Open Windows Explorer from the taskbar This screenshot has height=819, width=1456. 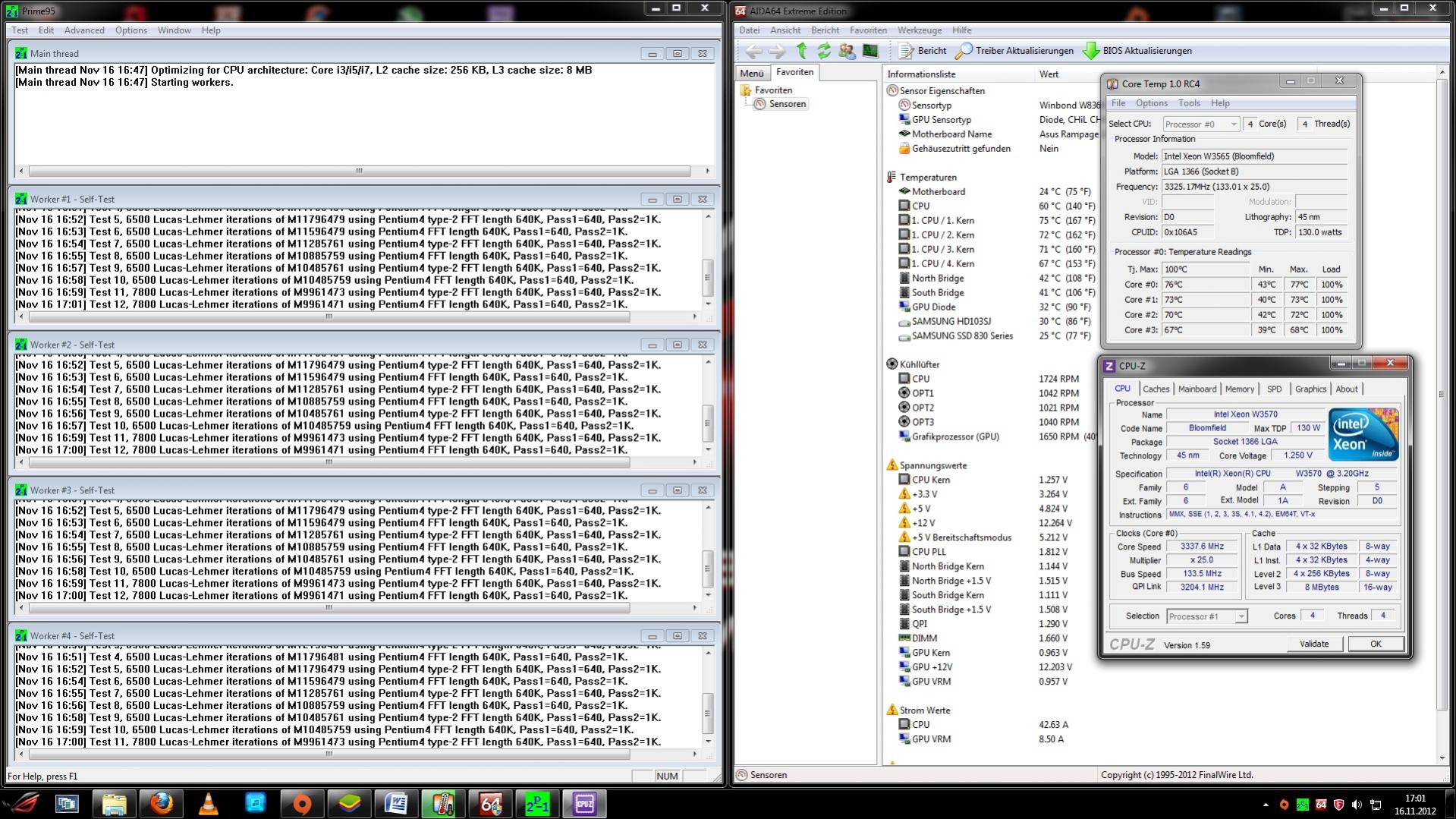coord(114,803)
